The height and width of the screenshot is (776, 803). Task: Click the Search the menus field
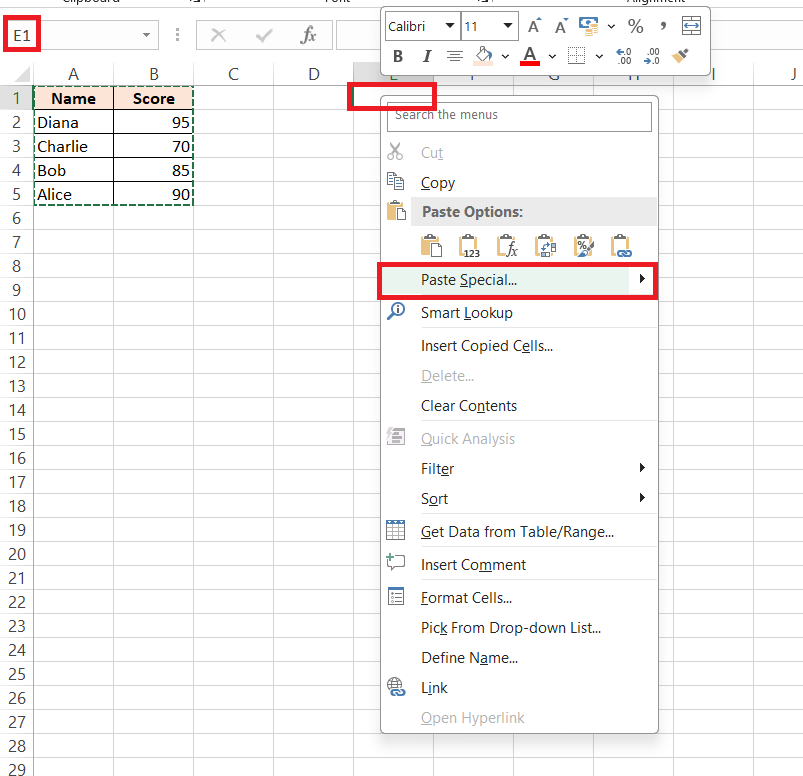click(519, 115)
